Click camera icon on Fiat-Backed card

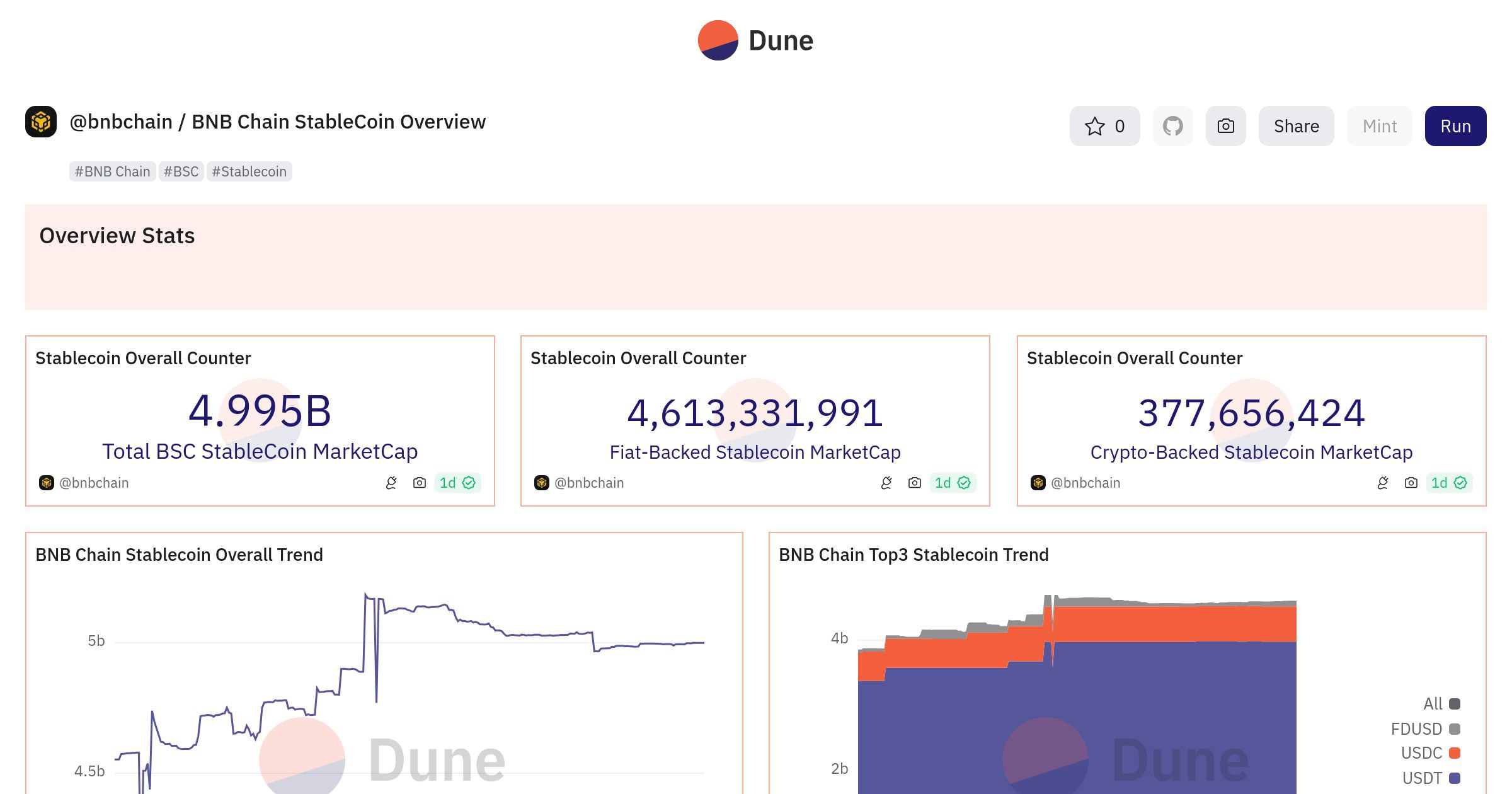914,483
